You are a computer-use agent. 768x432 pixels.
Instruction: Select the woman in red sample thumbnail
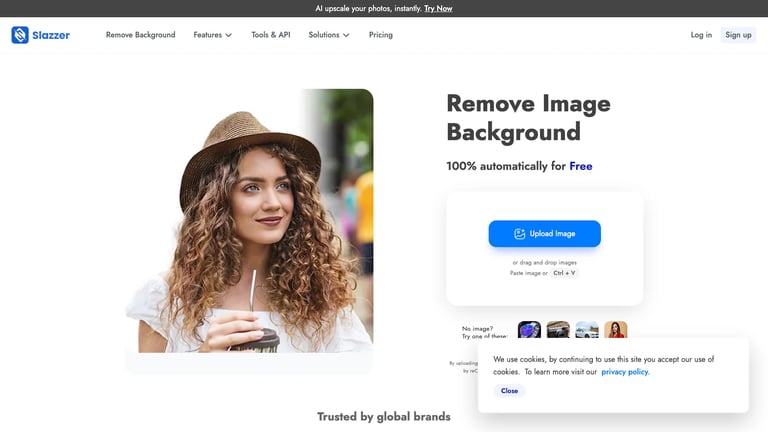pos(616,330)
